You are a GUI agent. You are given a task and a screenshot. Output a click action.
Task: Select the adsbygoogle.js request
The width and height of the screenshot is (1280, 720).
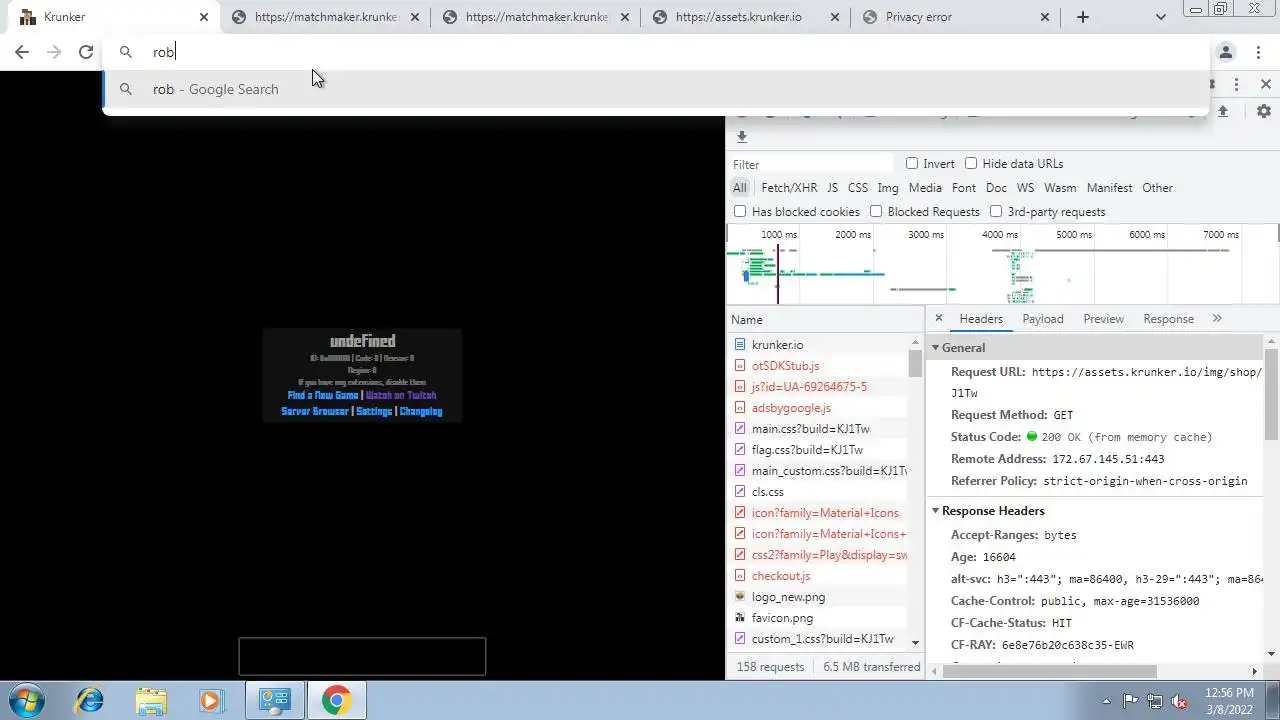819,408
